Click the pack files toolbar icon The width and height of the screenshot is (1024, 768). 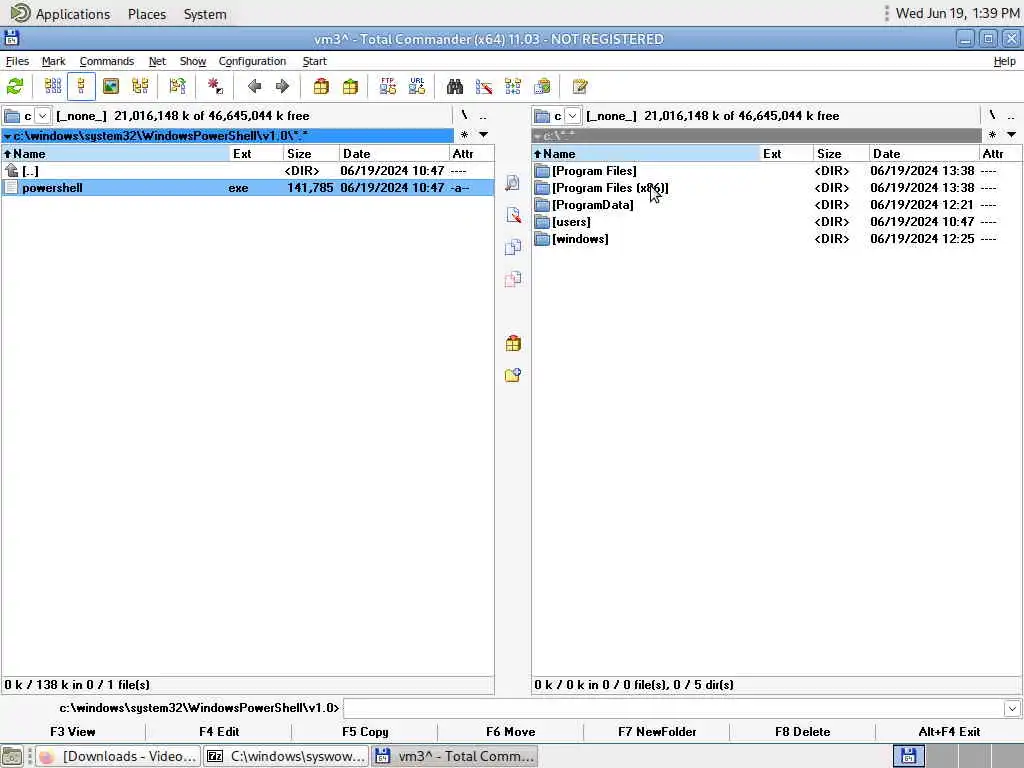[321, 86]
